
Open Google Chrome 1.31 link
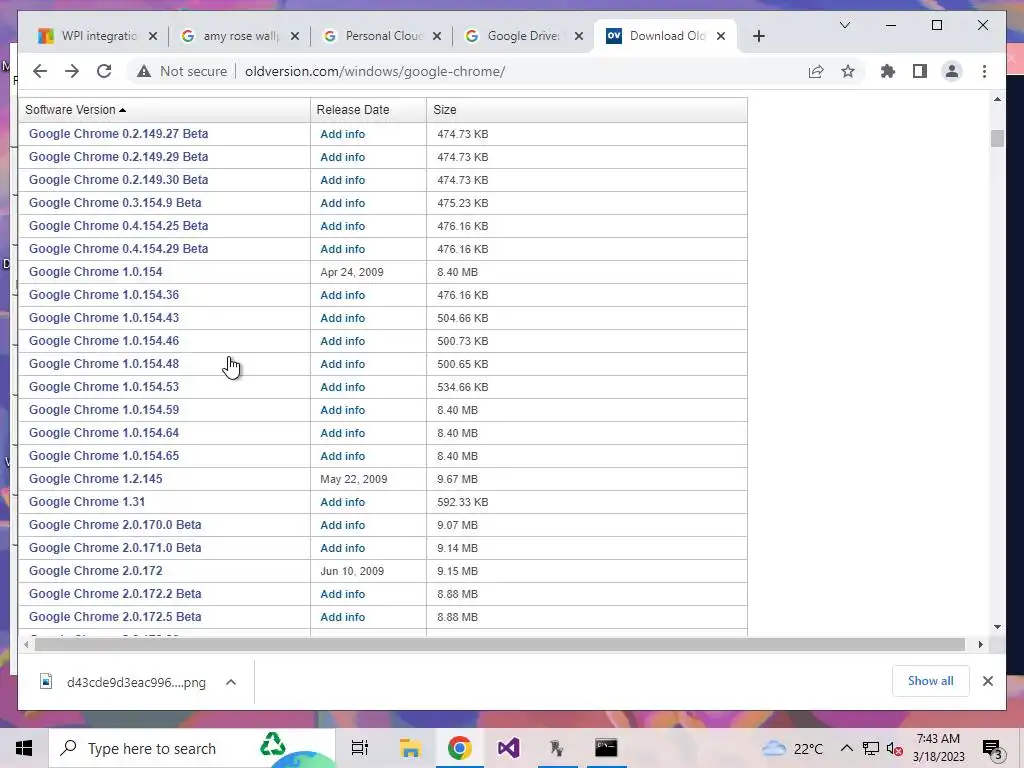click(87, 502)
